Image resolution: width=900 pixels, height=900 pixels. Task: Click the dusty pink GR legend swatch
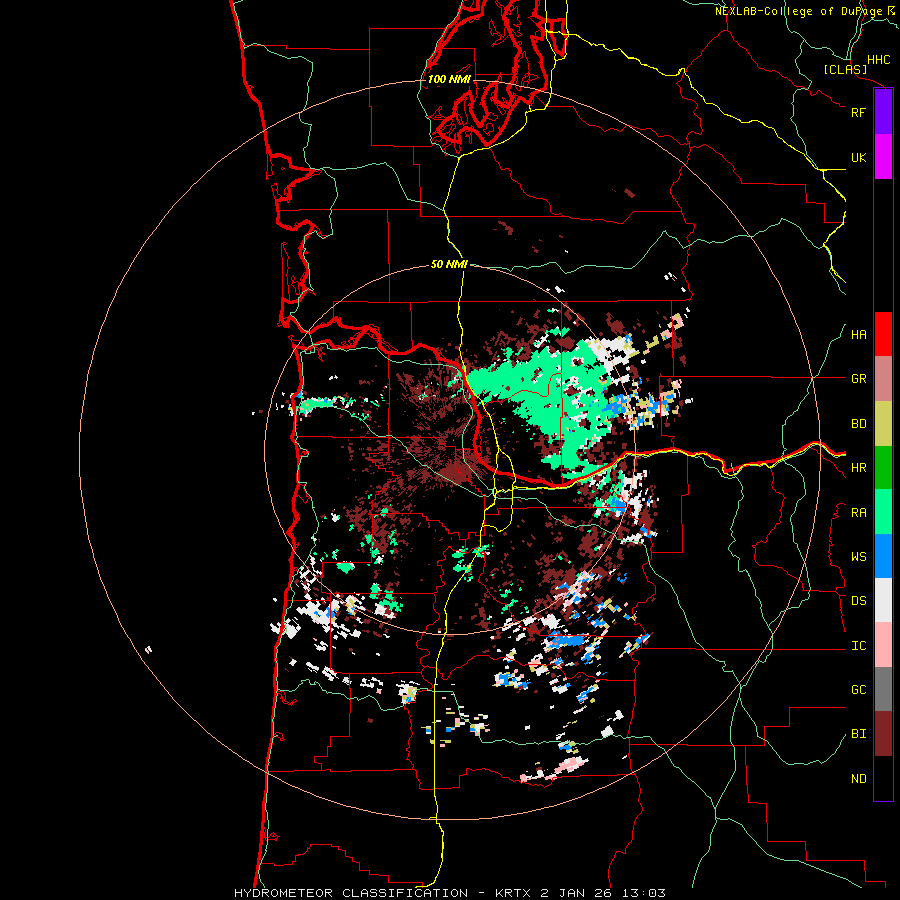tap(883, 379)
